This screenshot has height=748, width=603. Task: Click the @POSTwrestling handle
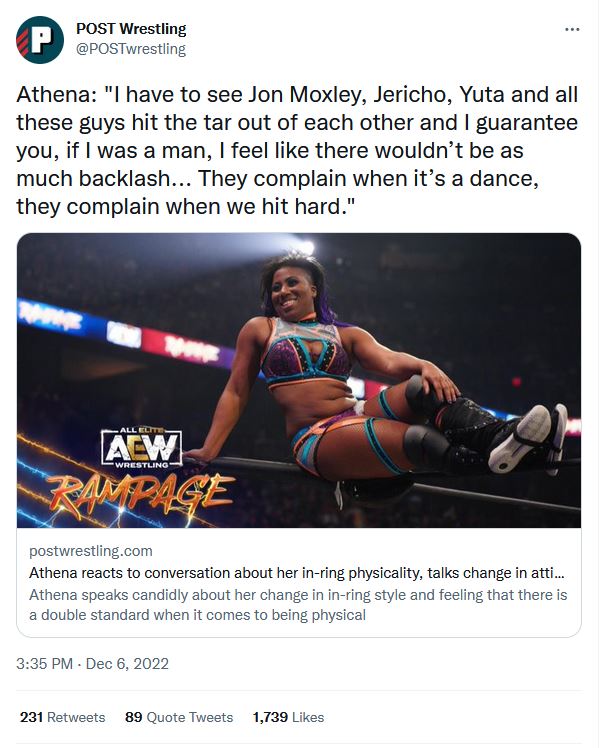click(x=131, y=48)
